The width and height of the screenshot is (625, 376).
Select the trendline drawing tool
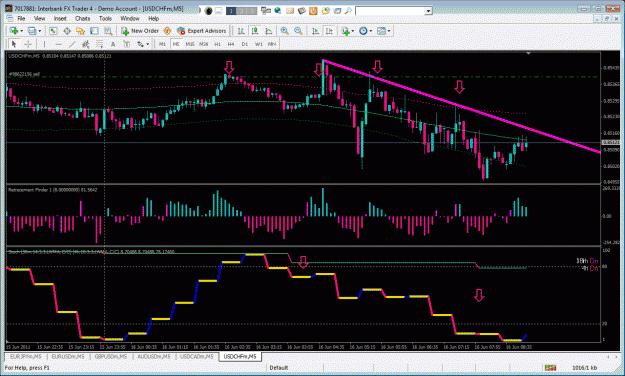pos(72,44)
